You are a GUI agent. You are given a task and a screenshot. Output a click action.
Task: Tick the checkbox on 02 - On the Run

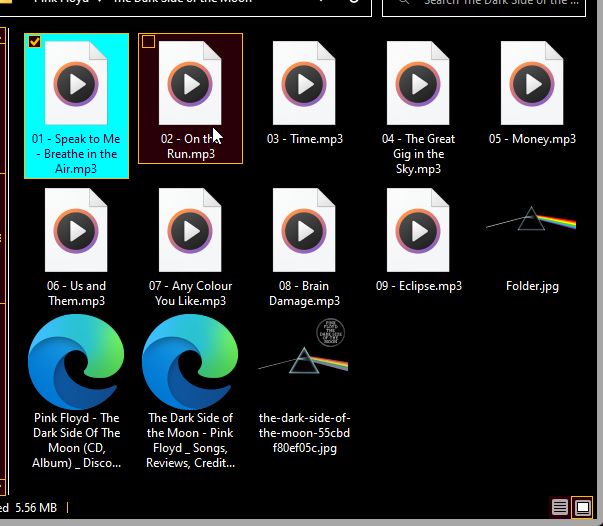click(149, 42)
